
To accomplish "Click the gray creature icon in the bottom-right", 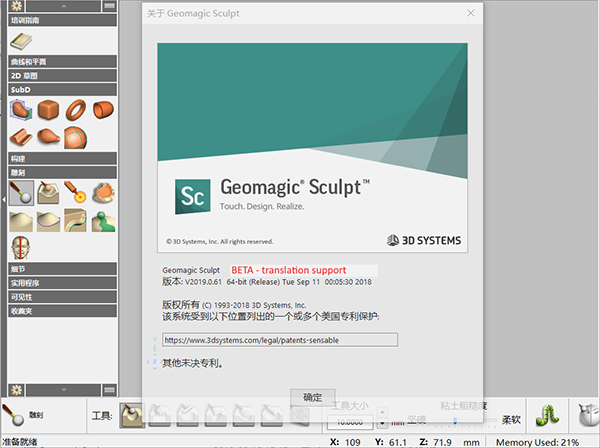I will click(x=589, y=415).
